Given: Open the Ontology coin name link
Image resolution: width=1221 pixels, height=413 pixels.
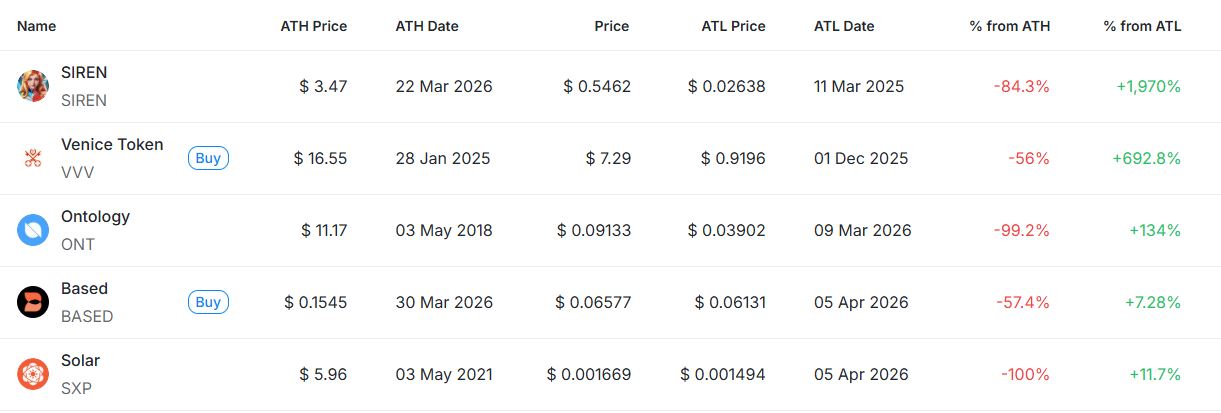Looking at the screenshot, I should coord(95,217).
